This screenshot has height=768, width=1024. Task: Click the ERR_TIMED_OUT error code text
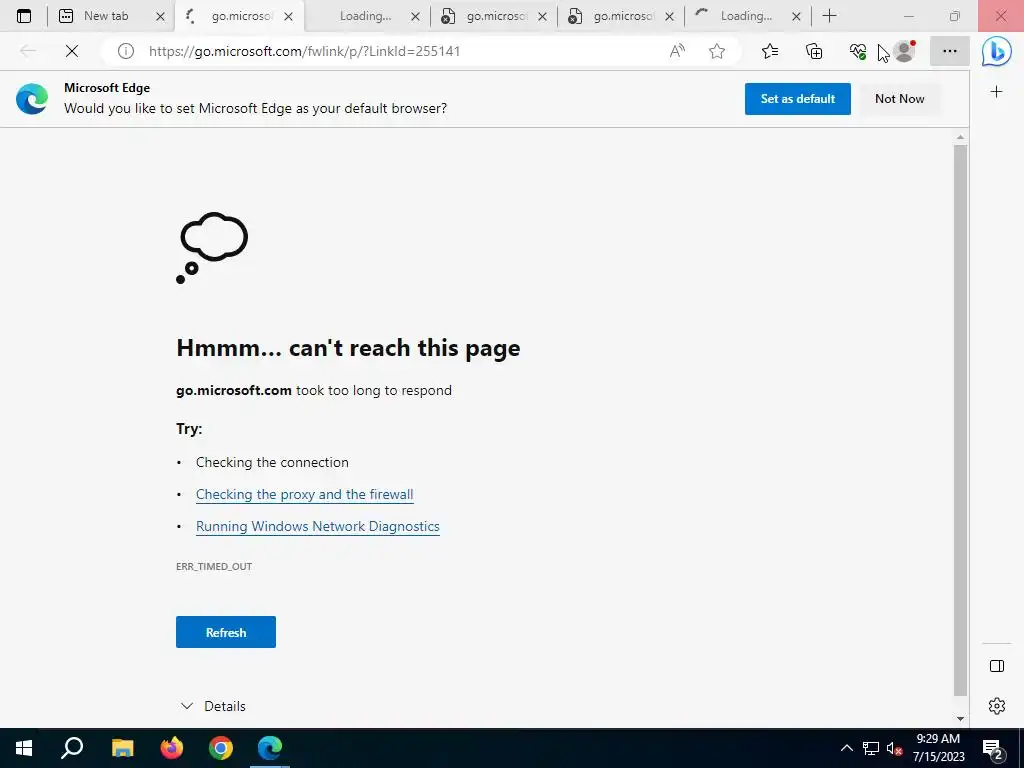[x=214, y=566]
